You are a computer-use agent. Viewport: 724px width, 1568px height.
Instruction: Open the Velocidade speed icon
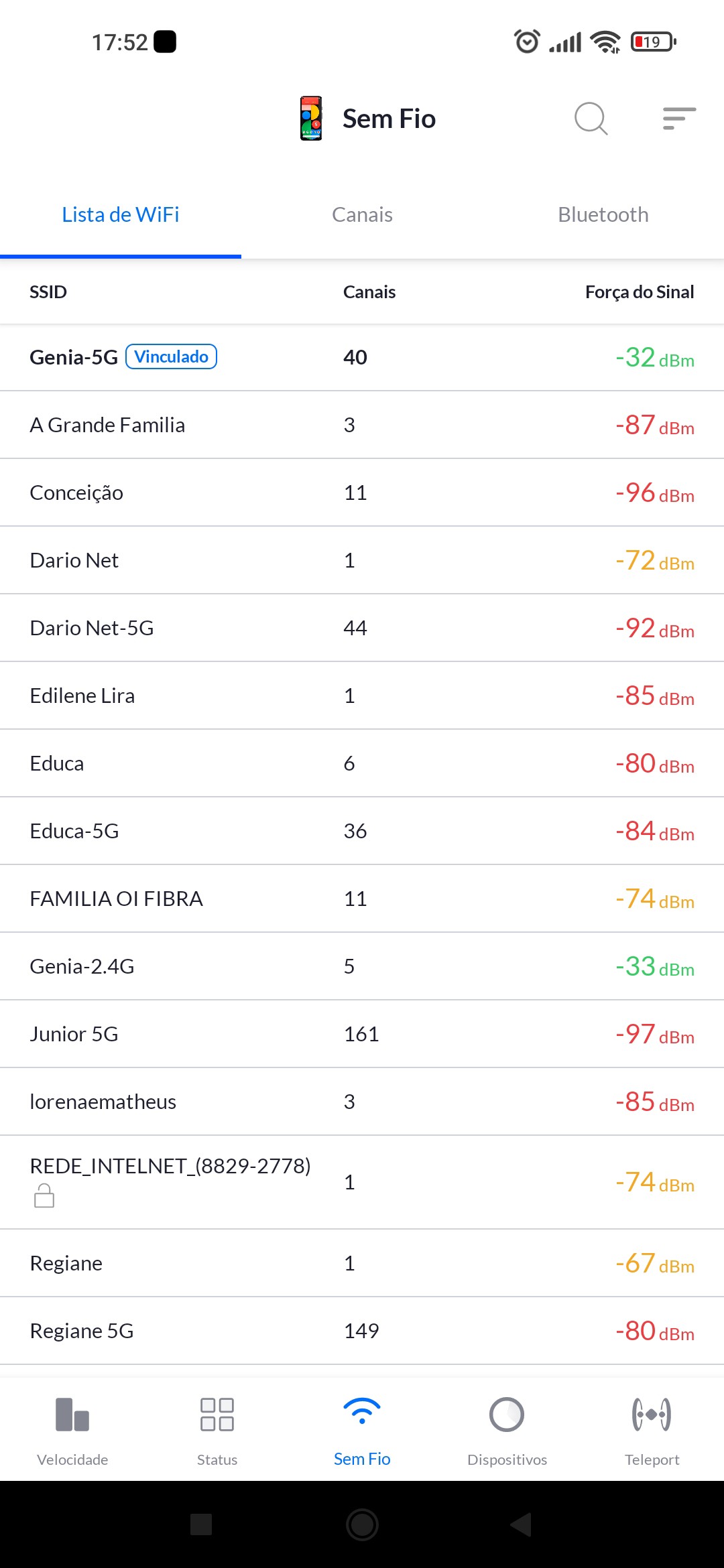(72, 1414)
